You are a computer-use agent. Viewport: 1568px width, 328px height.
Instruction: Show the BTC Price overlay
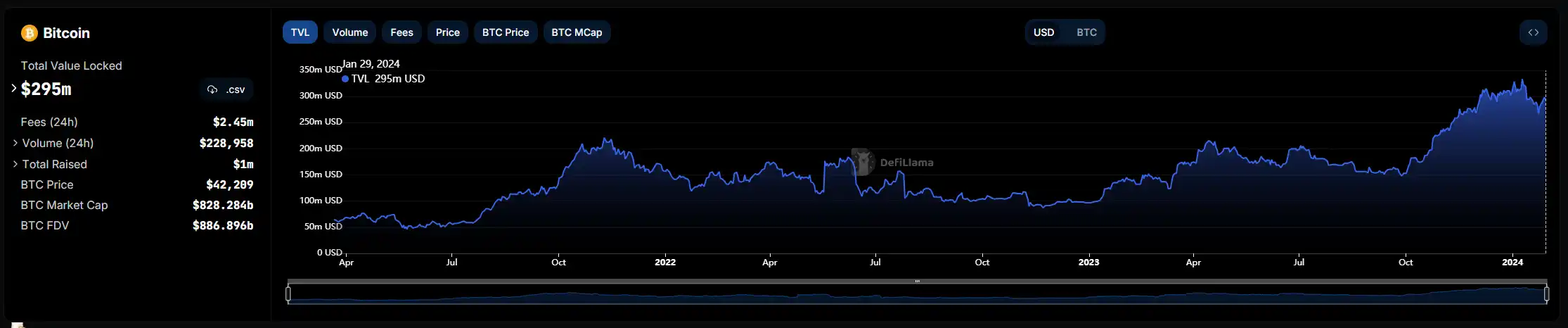(505, 32)
